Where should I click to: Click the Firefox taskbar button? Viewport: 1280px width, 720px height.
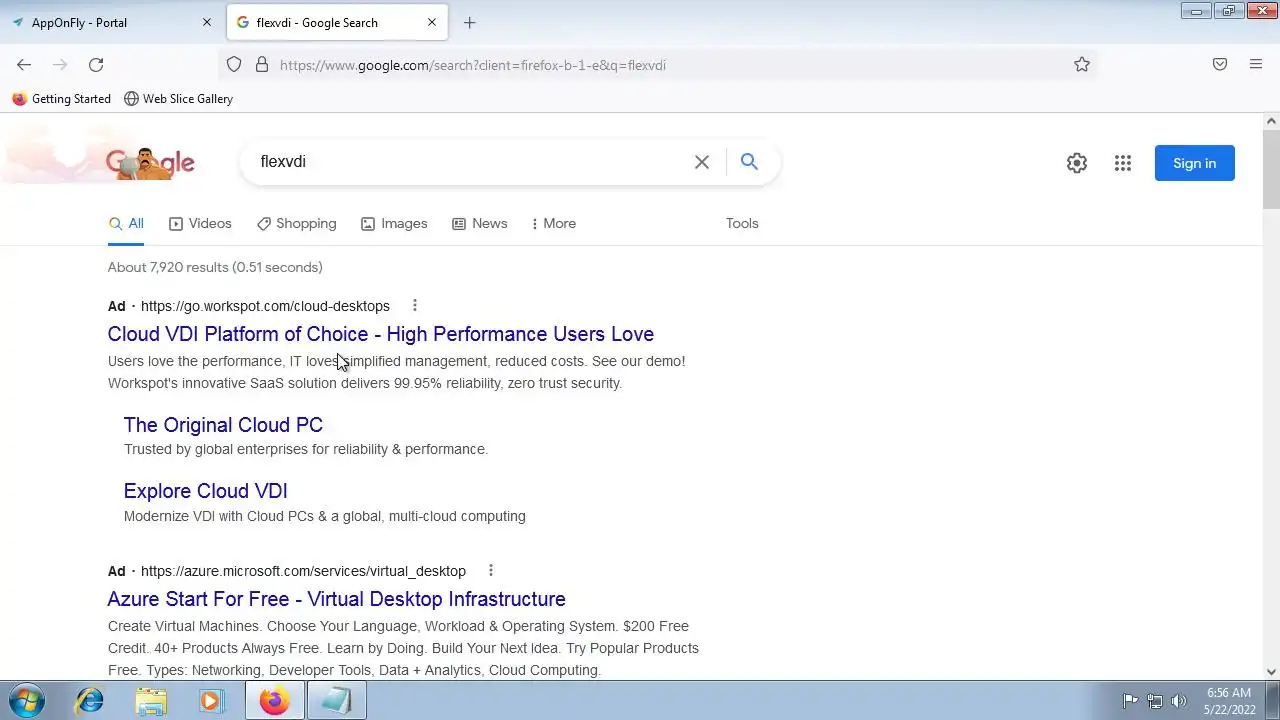[x=274, y=701]
